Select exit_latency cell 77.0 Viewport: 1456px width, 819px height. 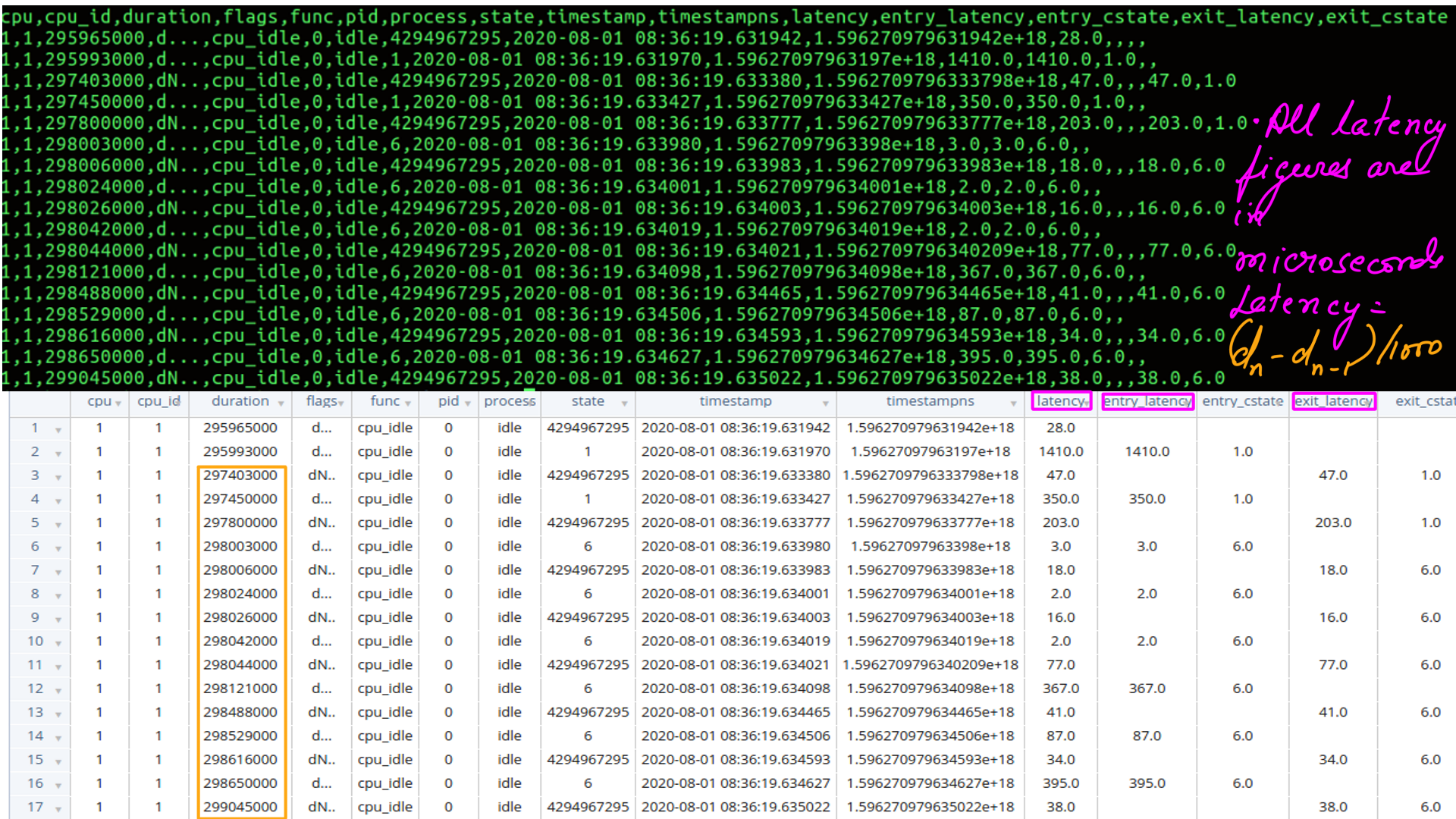1333,664
